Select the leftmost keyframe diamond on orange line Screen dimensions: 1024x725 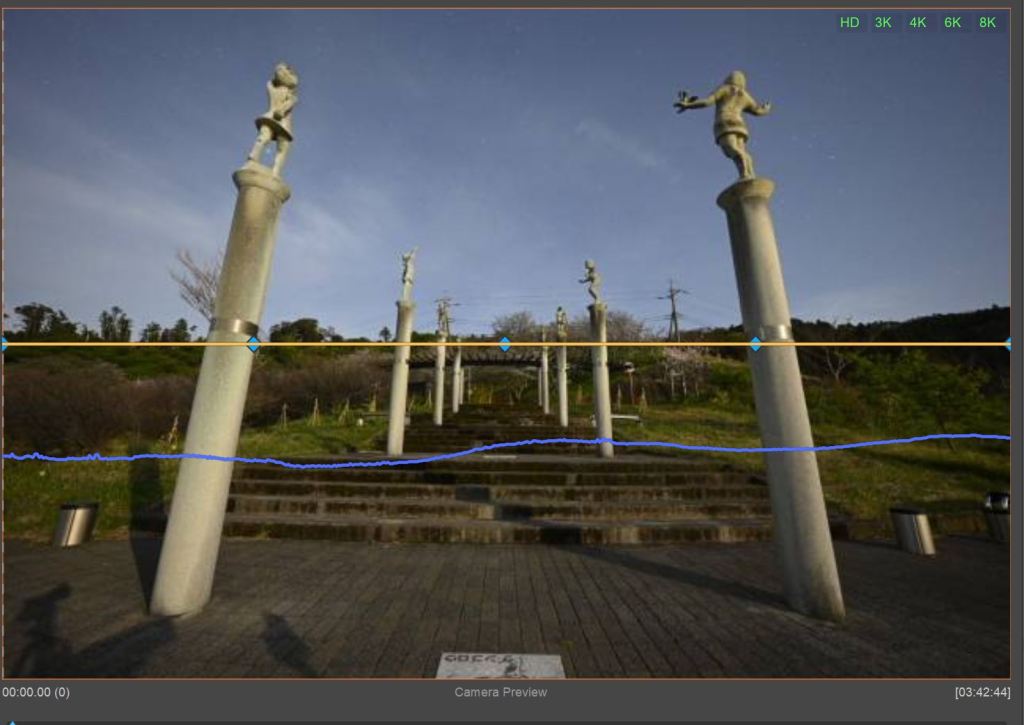click(x=4, y=344)
